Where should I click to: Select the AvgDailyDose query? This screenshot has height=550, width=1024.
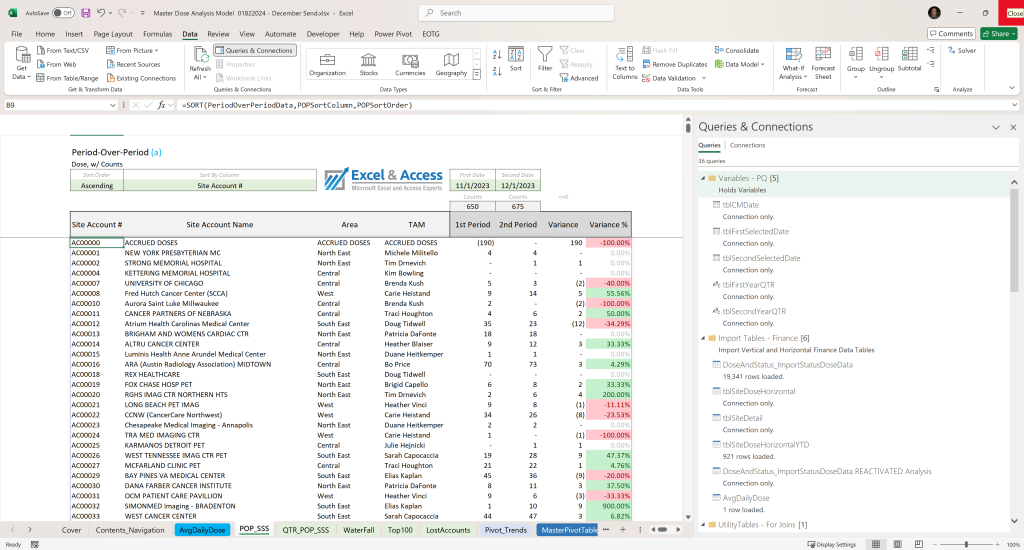coord(746,498)
